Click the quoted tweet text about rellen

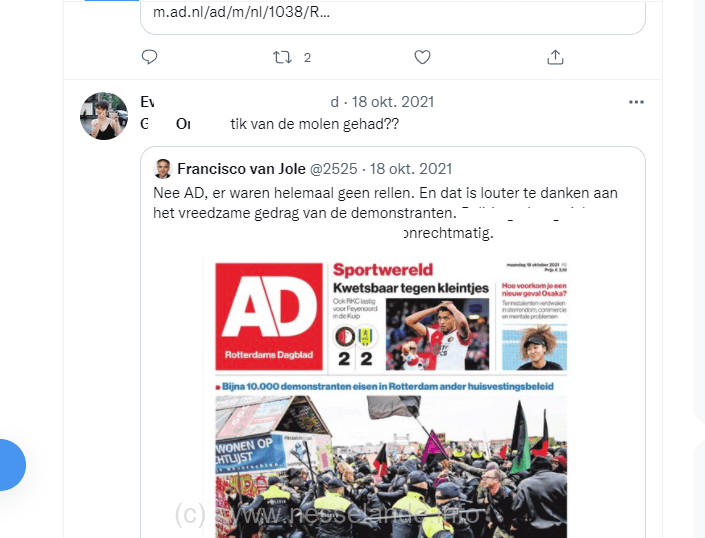(x=385, y=213)
